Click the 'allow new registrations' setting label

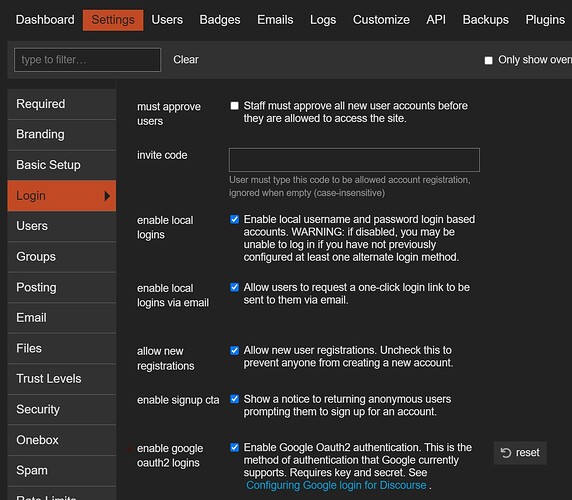point(166,358)
